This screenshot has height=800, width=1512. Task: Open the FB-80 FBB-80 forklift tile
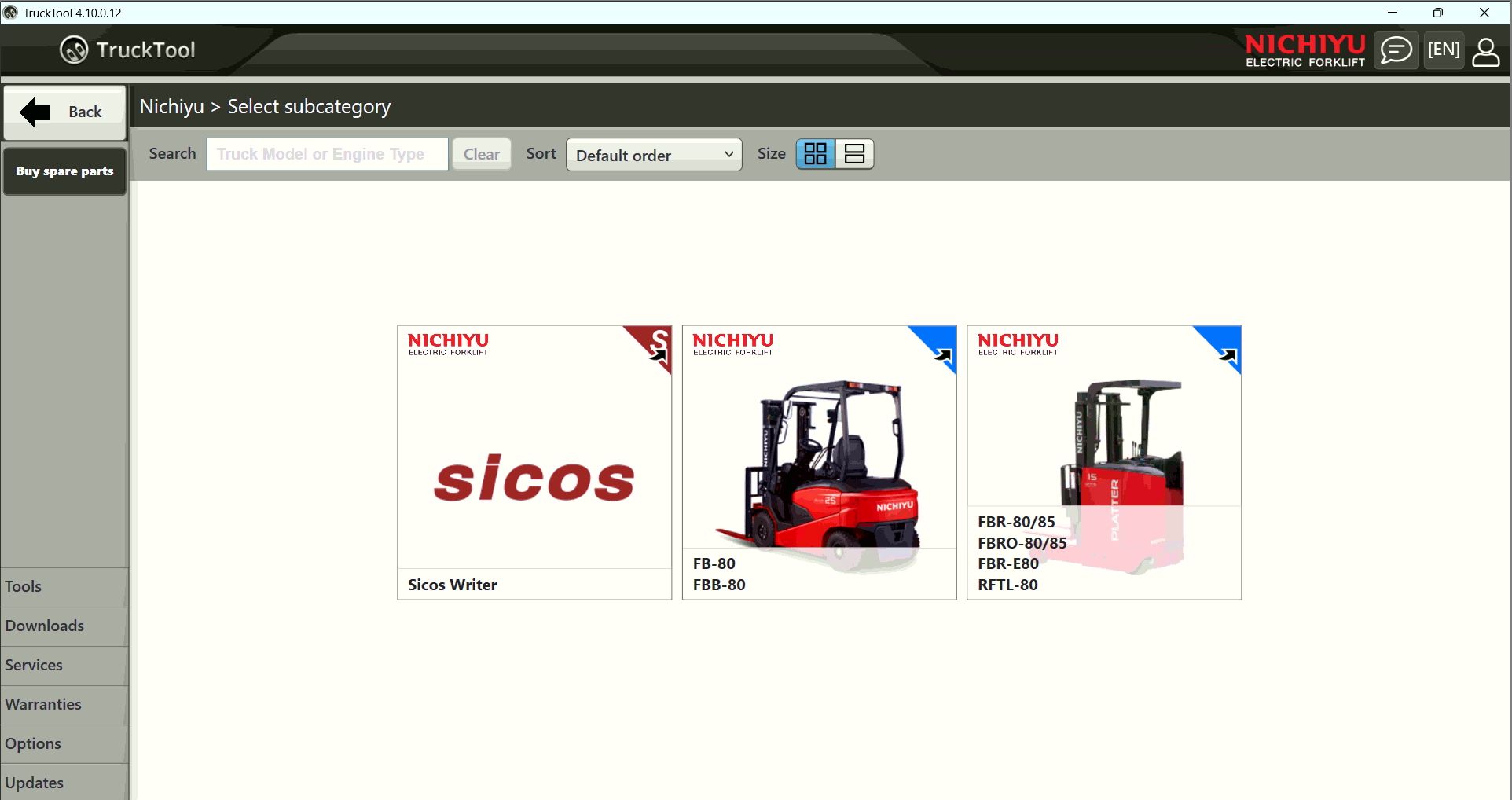point(819,463)
